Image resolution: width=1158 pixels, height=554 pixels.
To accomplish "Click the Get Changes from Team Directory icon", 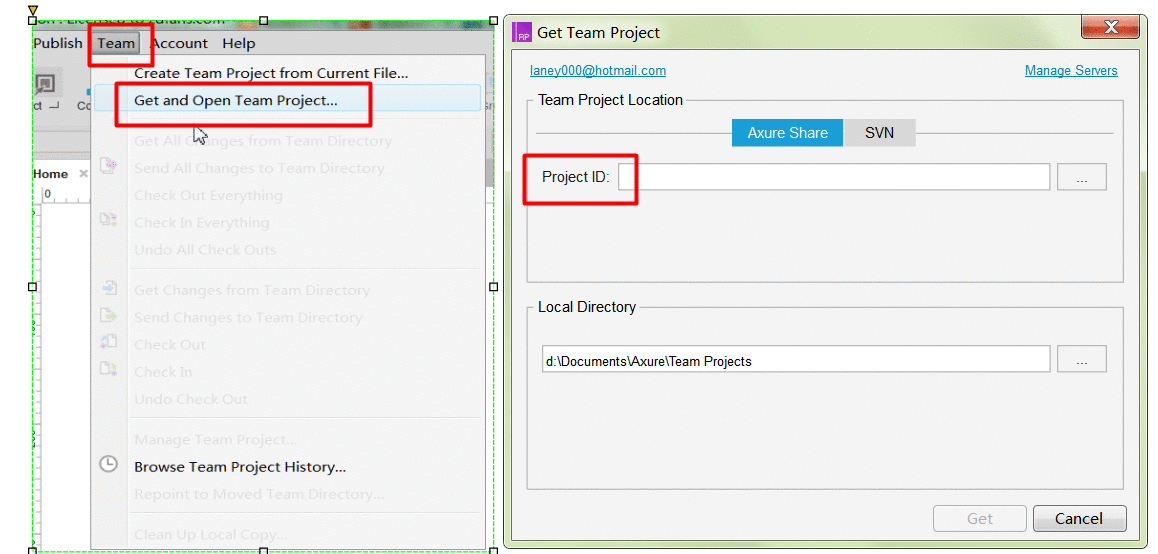I will click(x=109, y=288).
